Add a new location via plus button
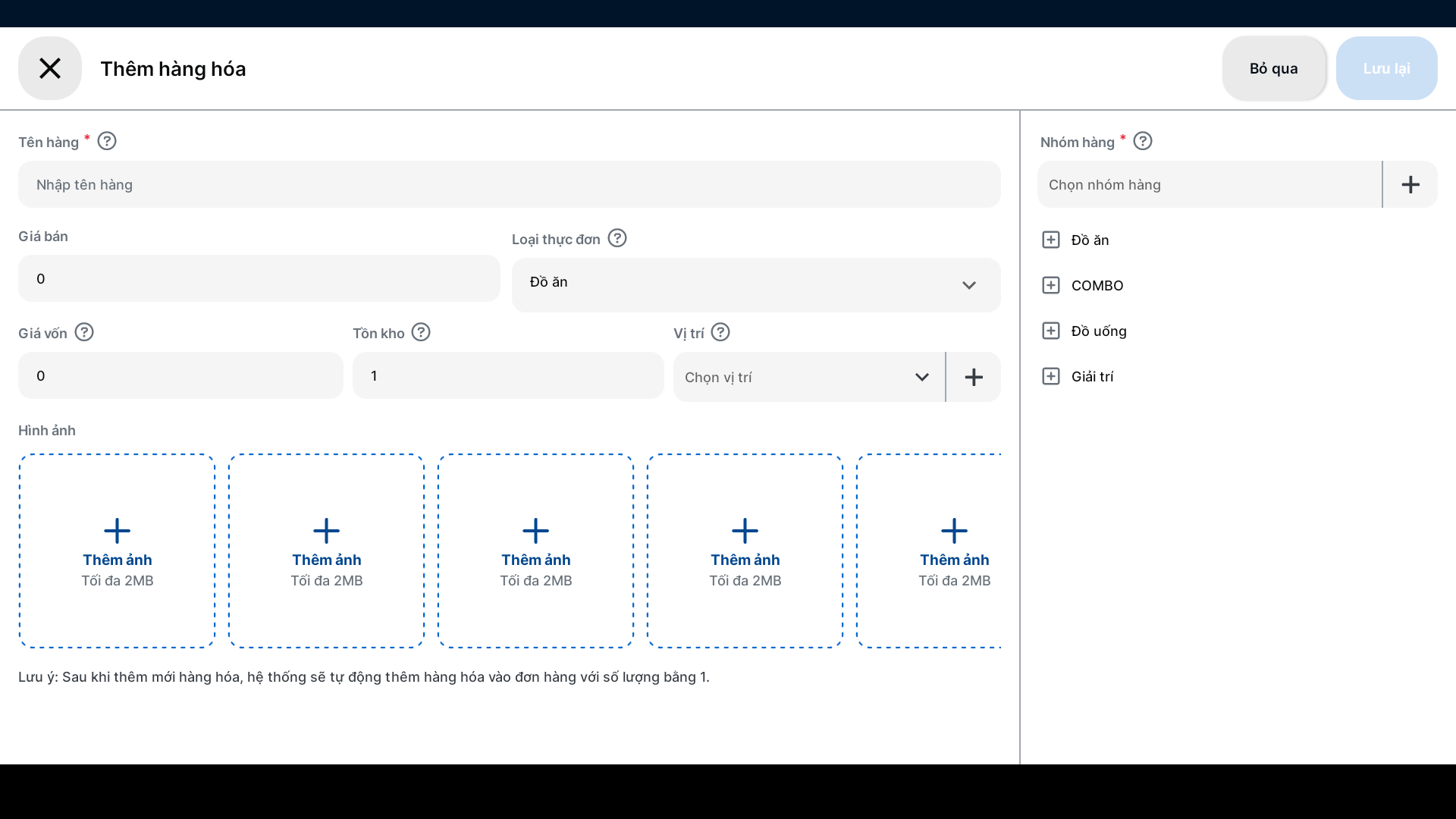The image size is (1456, 819). pyautogui.click(x=974, y=377)
